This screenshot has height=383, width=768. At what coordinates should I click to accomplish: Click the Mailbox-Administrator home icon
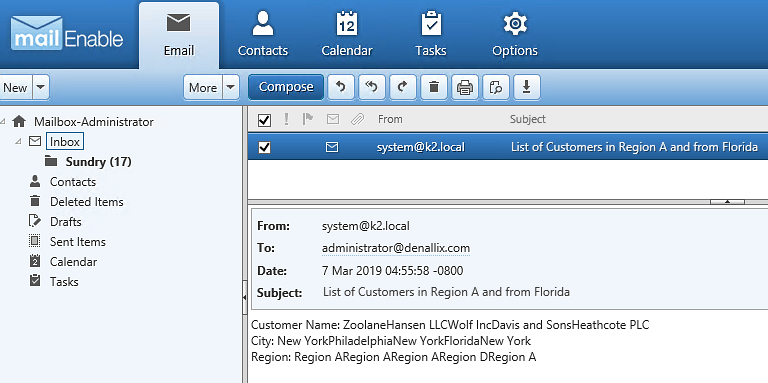coord(19,121)
